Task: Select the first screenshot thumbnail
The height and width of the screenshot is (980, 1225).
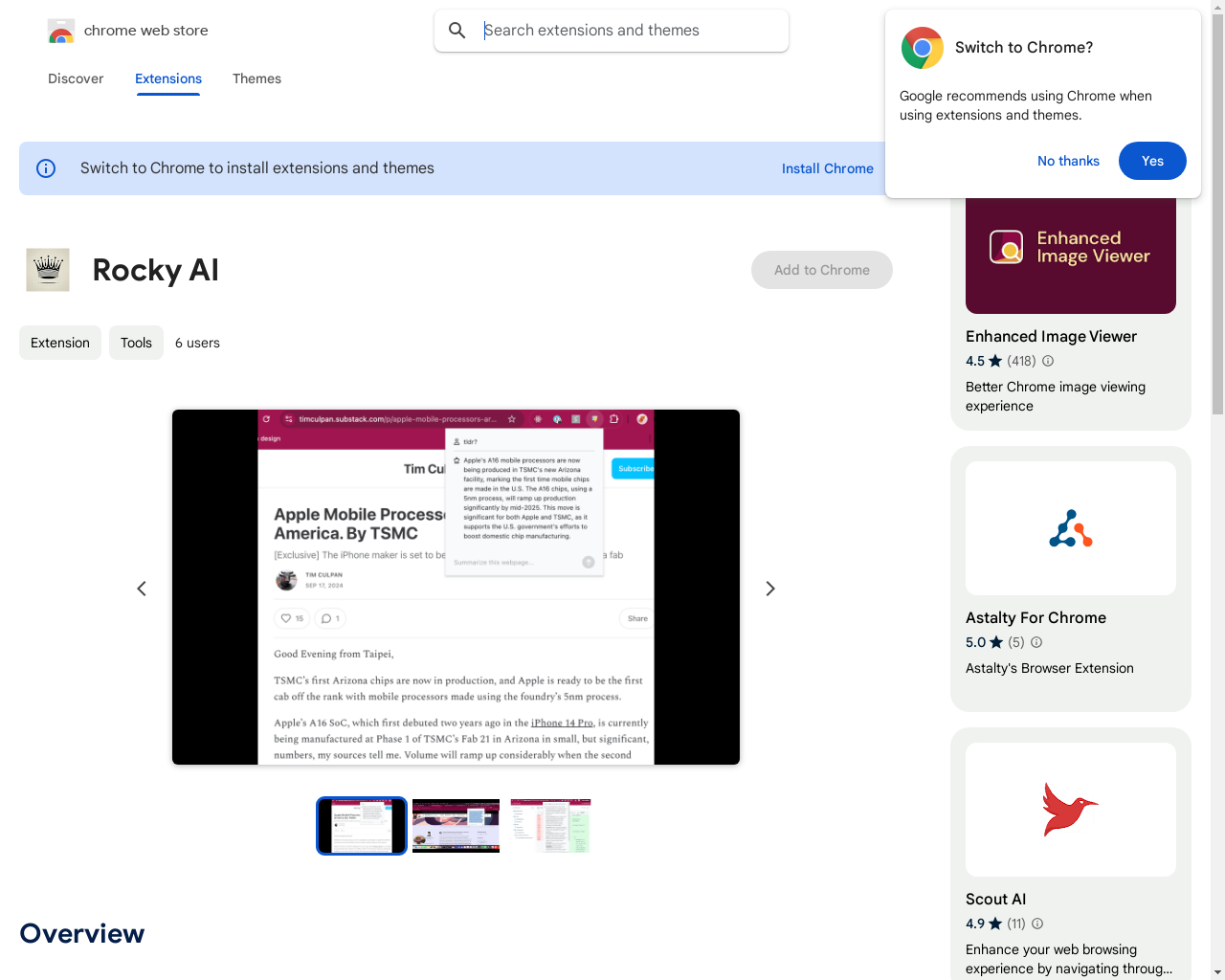Action: tap(362, 826)
